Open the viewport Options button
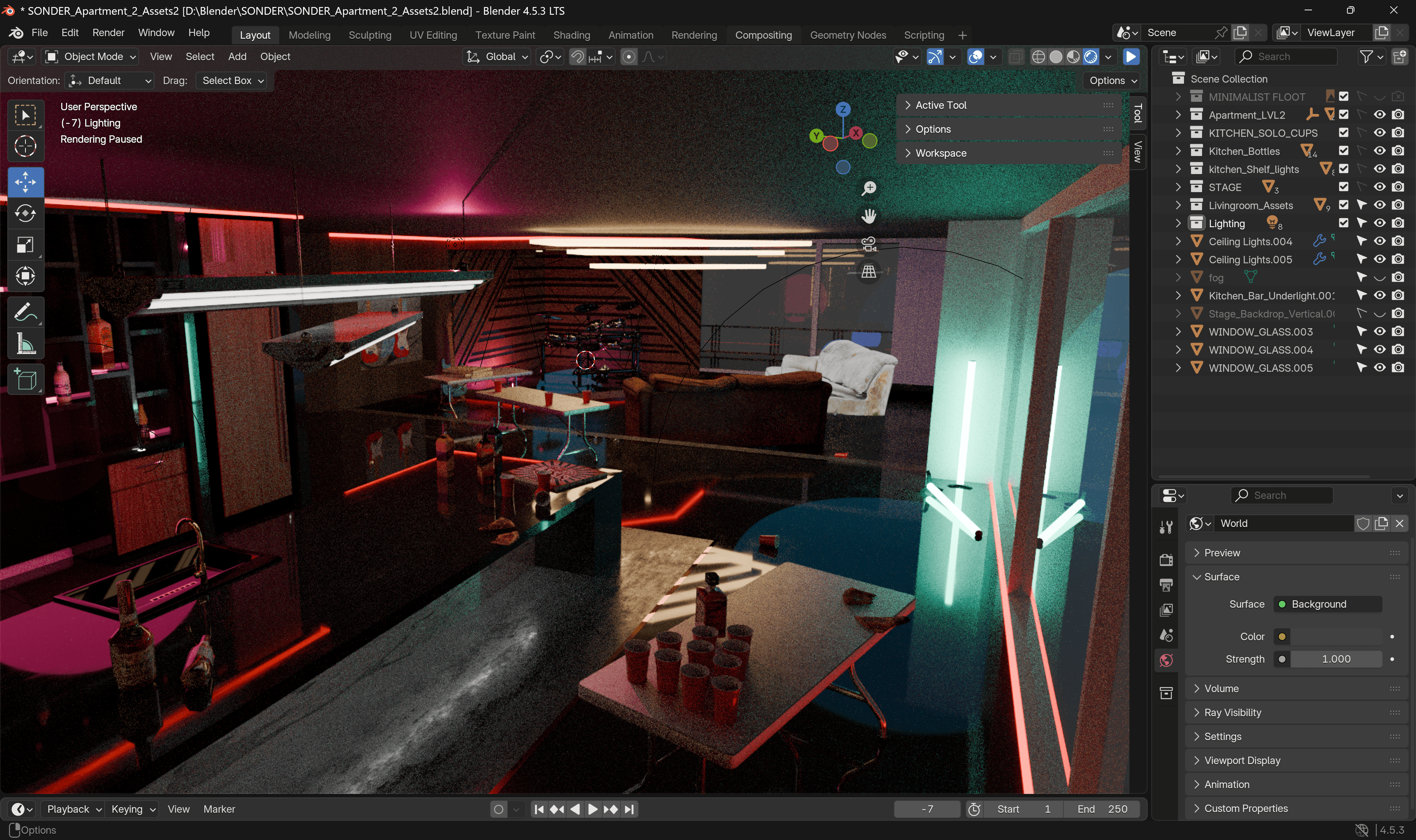This screenshot has width=1416, height=840. coord(1112,80)
